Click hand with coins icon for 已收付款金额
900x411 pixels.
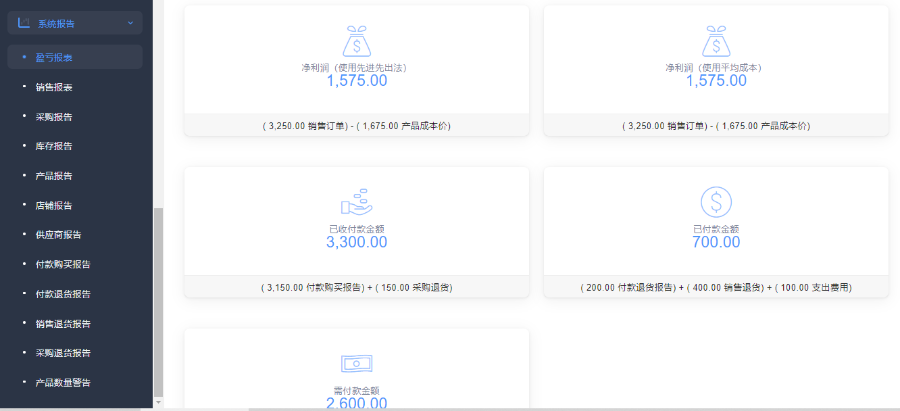click(357, 202)
